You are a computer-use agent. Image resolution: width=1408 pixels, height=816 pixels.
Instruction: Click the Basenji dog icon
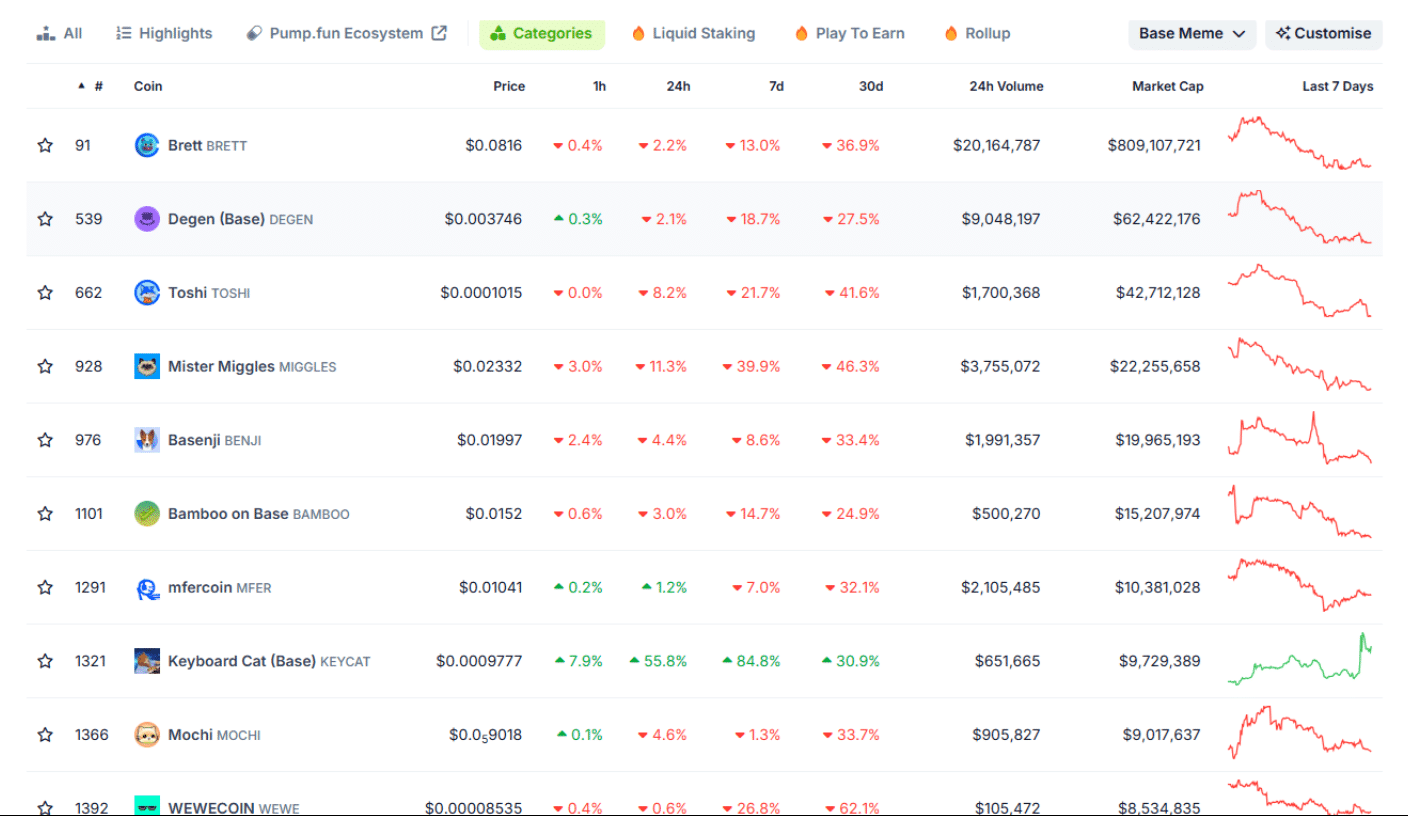click(x=147, y=440)
